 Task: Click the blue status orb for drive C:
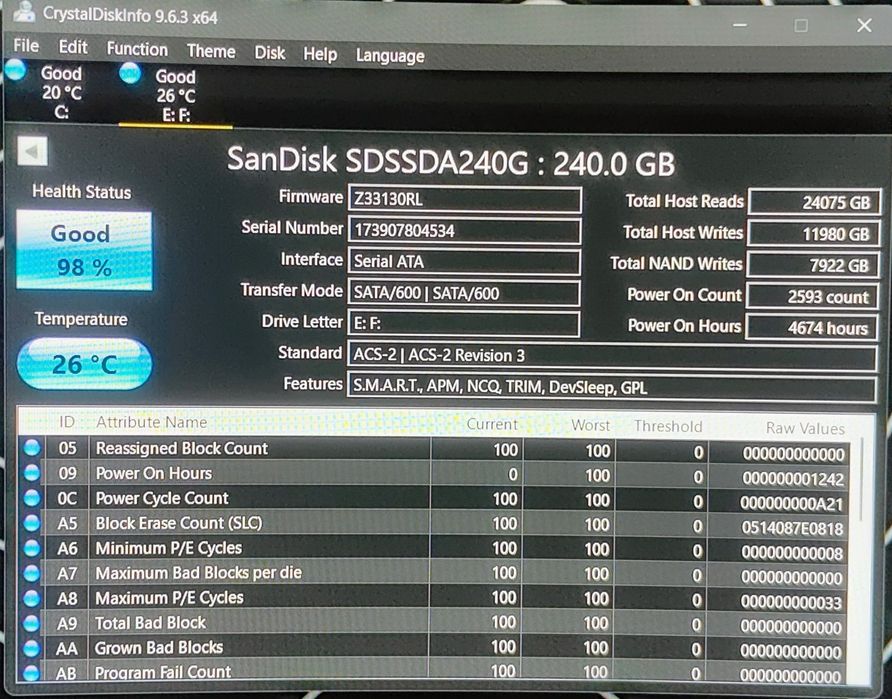16,70
